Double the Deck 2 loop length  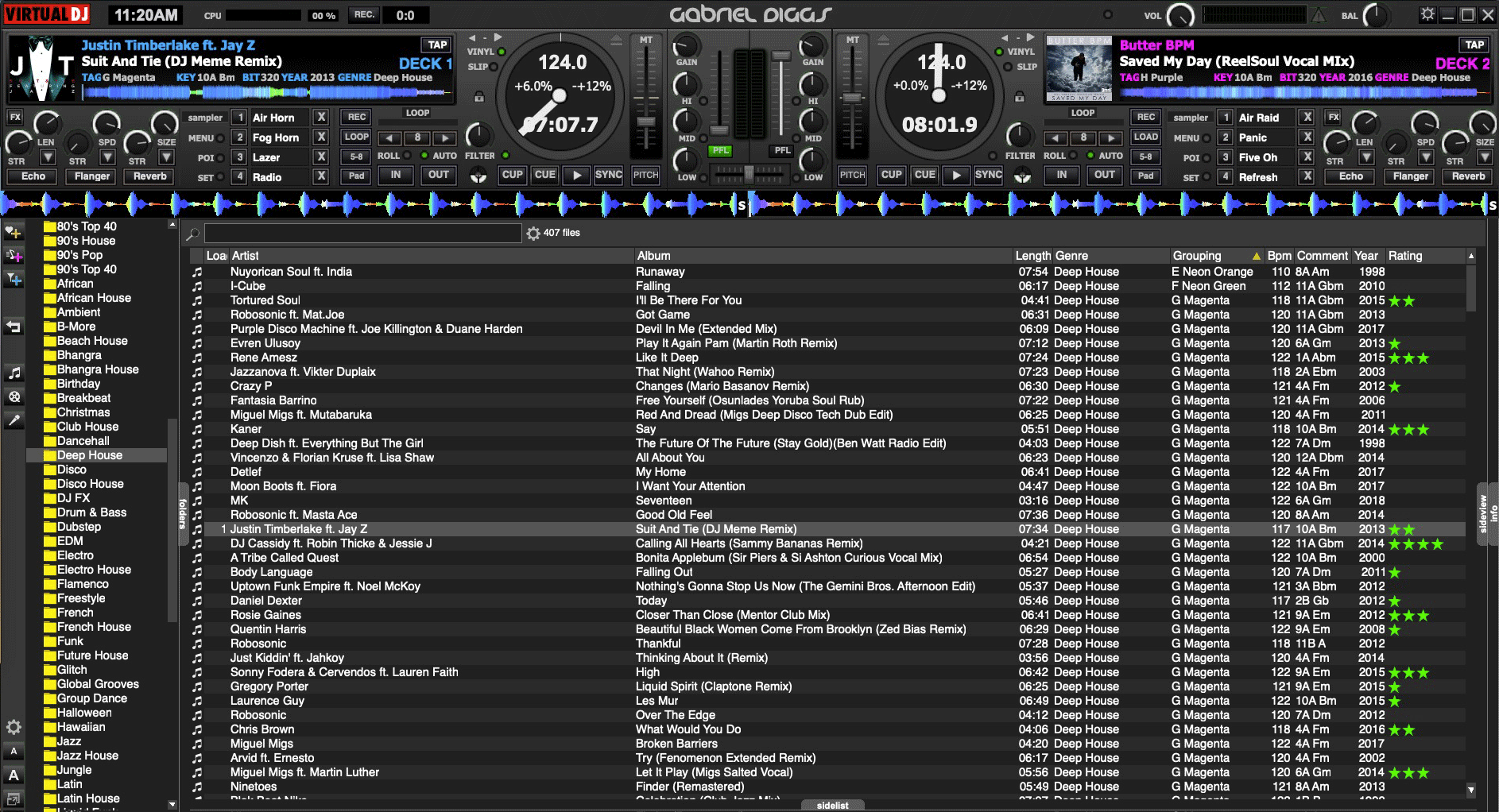tap(1111, 137)
